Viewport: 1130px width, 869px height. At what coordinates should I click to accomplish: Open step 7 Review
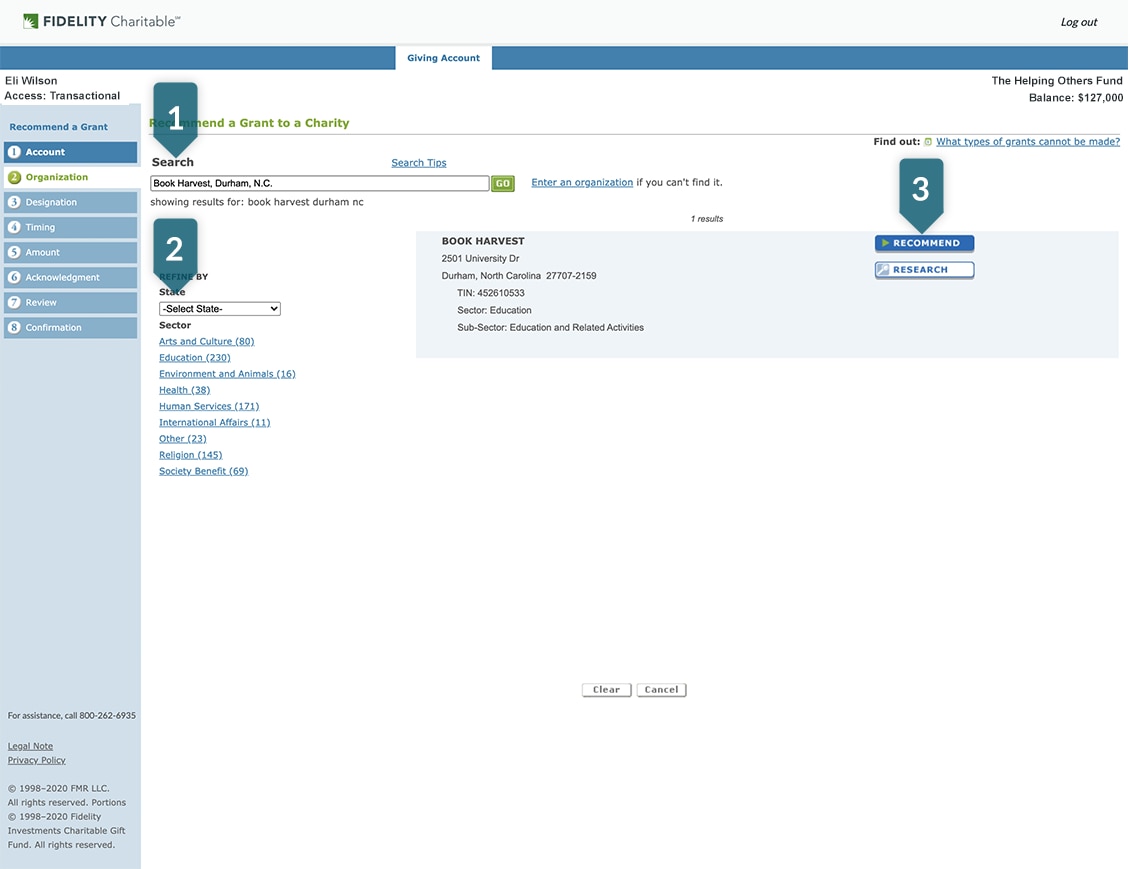pyautogui.click(x=71, y=303)
